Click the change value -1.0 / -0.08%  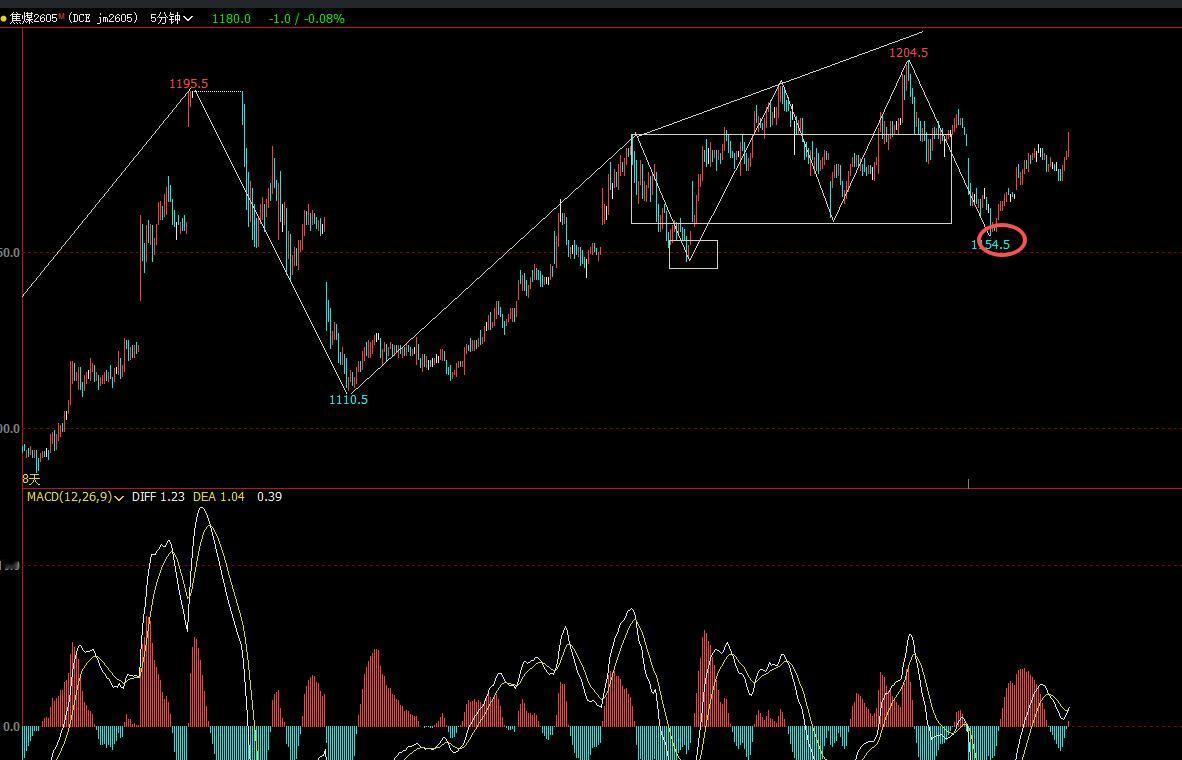click(307, 18)
